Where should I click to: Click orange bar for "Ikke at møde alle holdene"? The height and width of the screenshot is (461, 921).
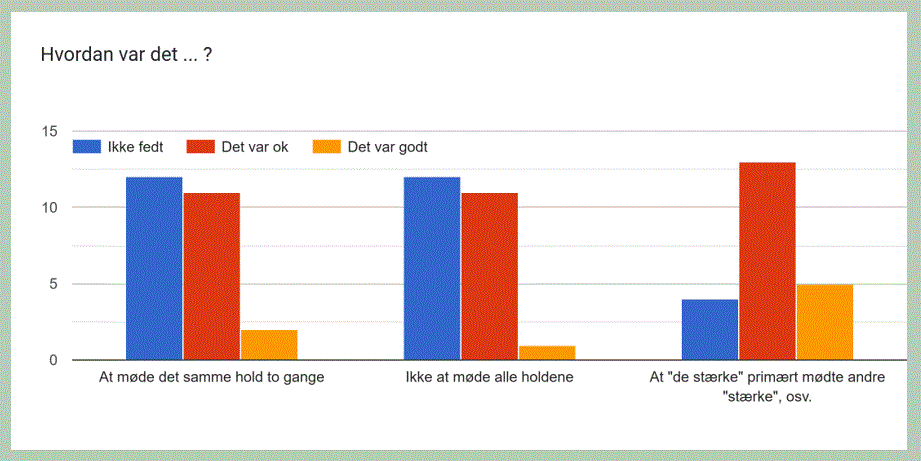[547, 352]
